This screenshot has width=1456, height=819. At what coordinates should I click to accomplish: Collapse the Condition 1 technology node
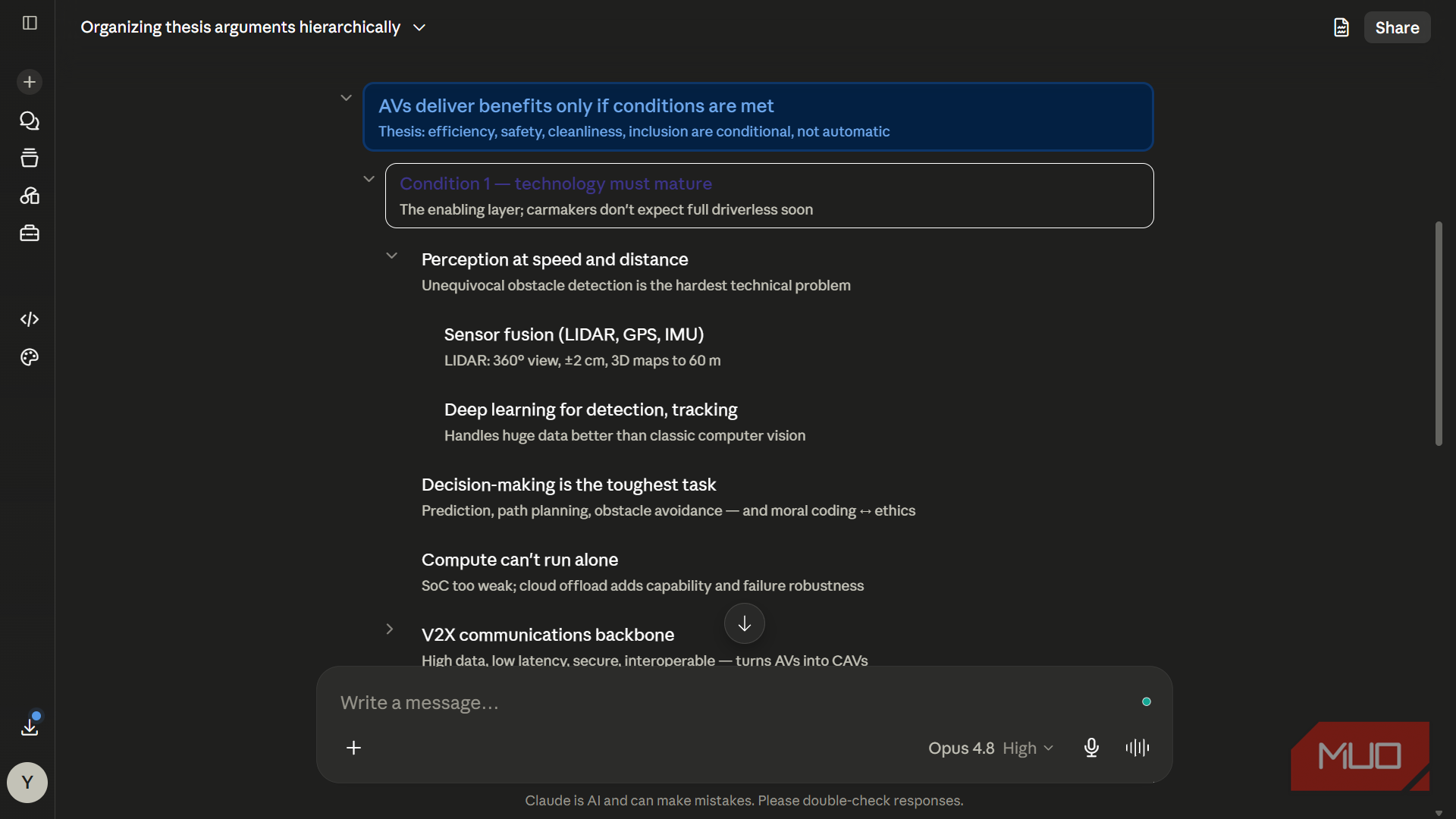pyautogui.click(x=369, y=179)
